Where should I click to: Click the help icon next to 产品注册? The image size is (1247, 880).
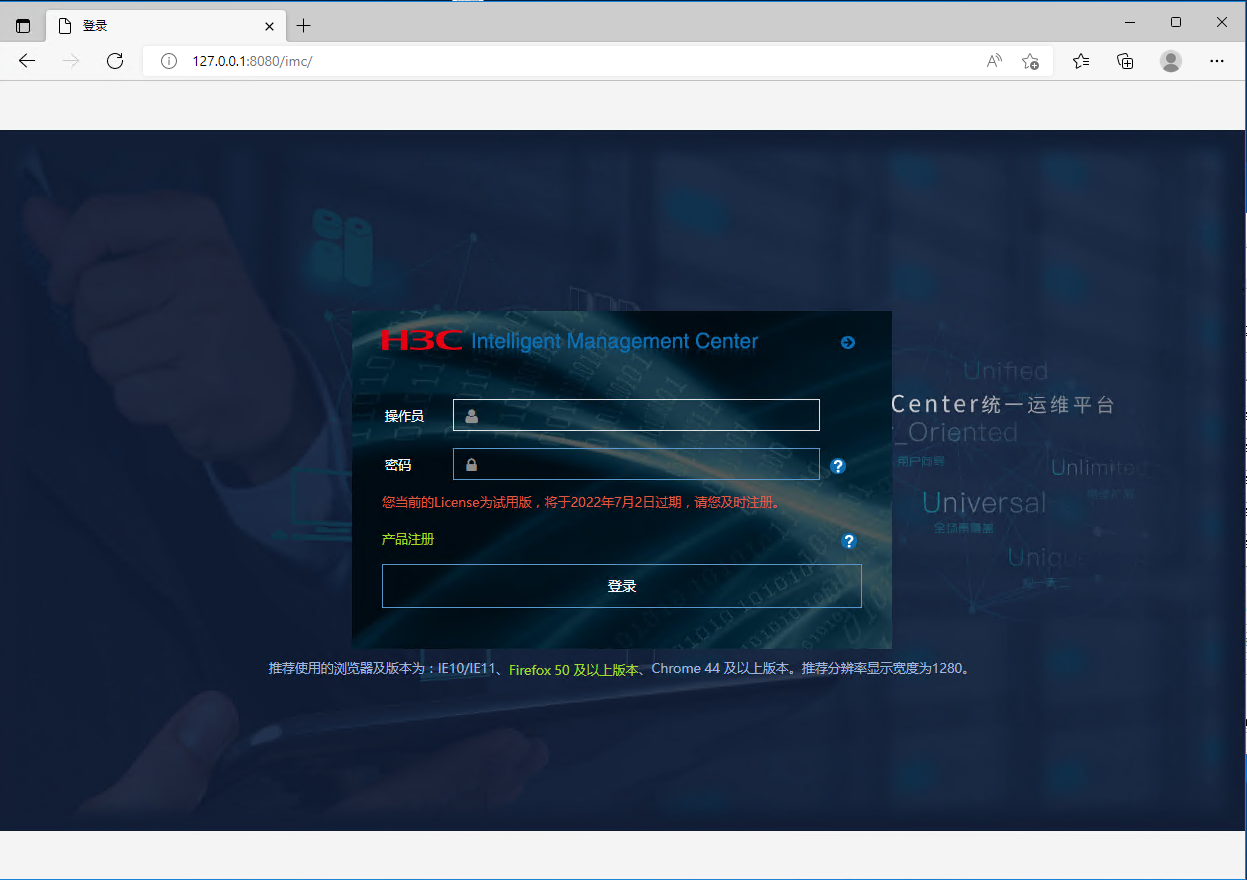(849, 541)
